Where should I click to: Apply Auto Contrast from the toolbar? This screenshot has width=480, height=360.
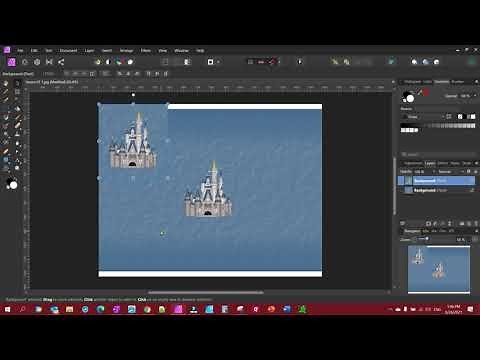(x=108, y=62)
